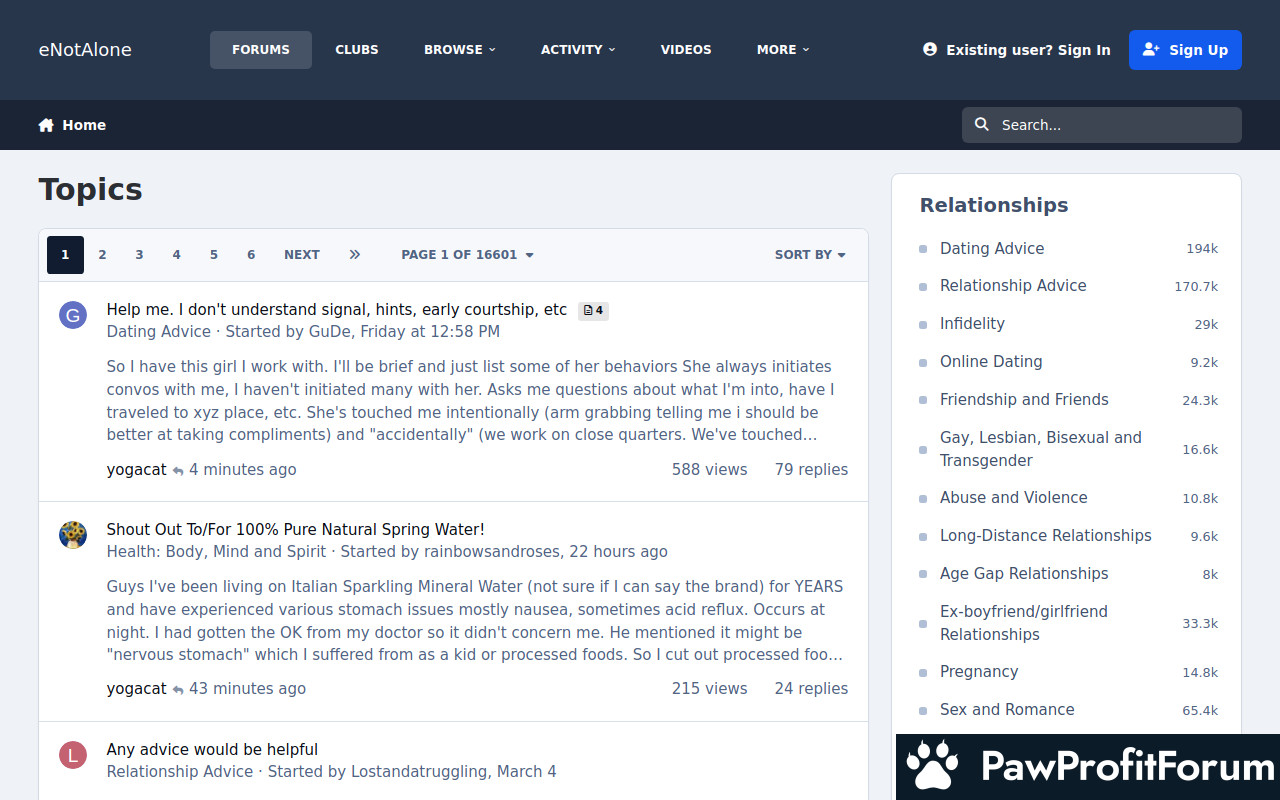The image size is (1280, 800).
Task: Click the user icon beside Sign In
Action: coord(930,49)
